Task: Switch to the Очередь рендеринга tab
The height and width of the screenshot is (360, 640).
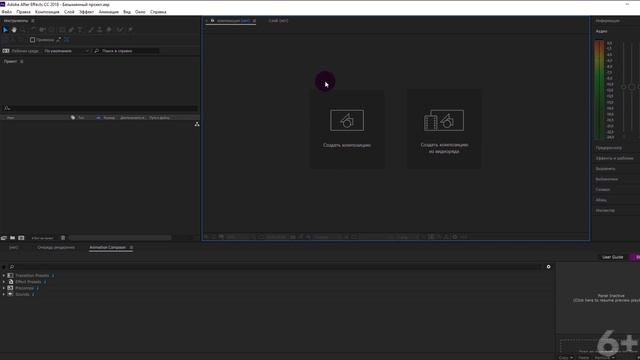Action: click(56, 247)
